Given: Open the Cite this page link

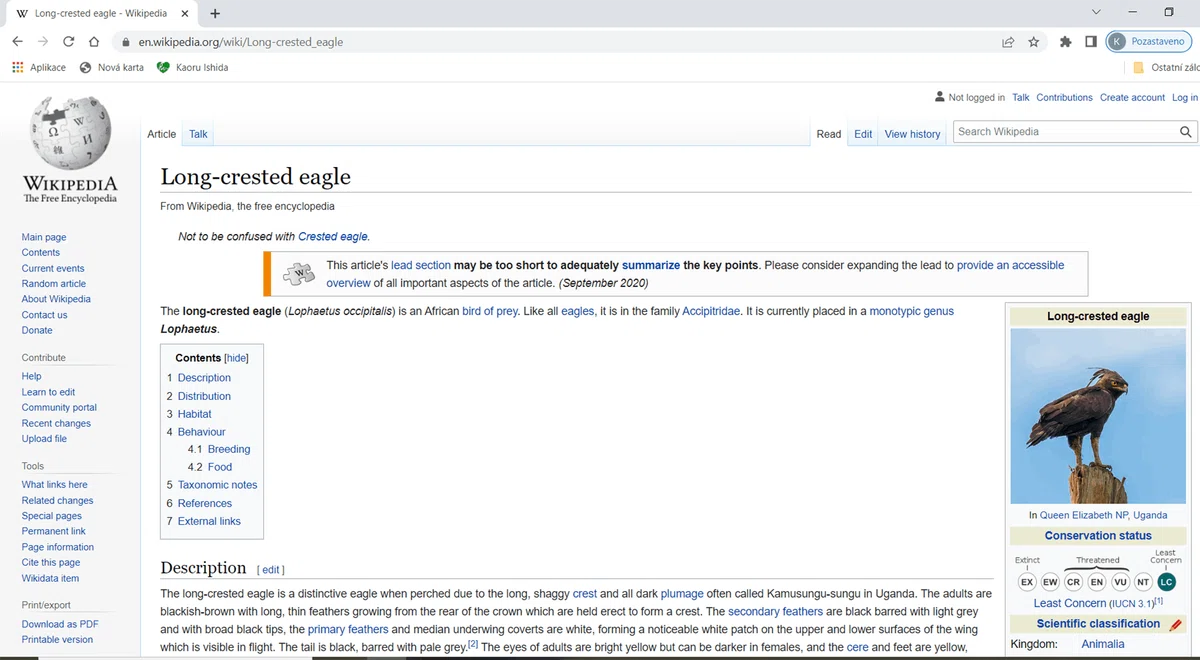Looking at the screenshot, I should [x=51, y=562].
